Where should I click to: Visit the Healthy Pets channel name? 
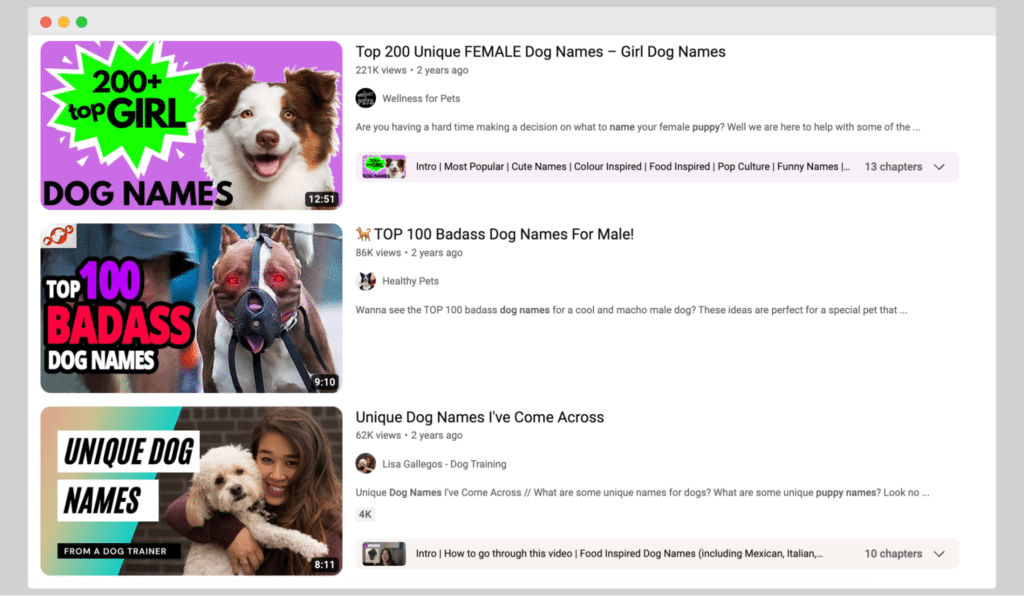tap(410, 281)
